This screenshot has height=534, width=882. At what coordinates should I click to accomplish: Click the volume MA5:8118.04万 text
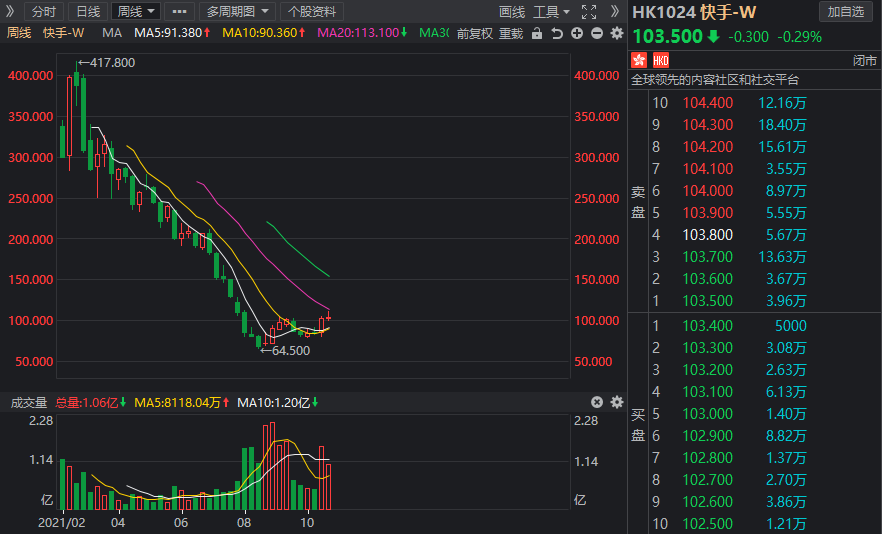(x=182, y=402)
